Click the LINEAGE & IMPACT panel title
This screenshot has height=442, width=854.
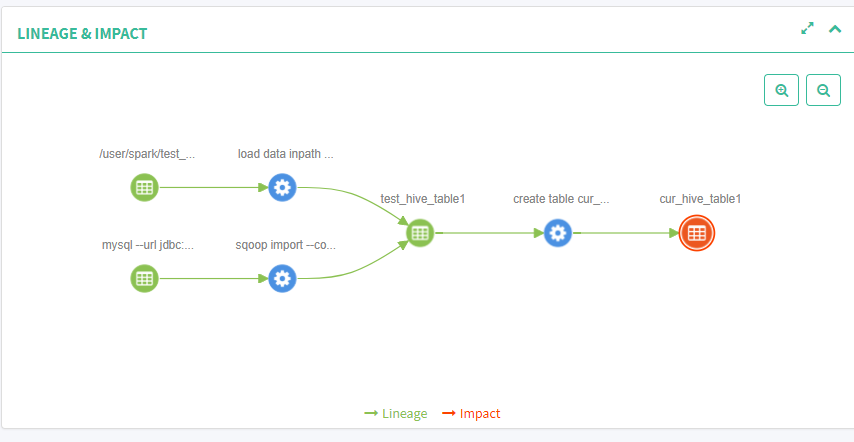[x=82, y=34]
